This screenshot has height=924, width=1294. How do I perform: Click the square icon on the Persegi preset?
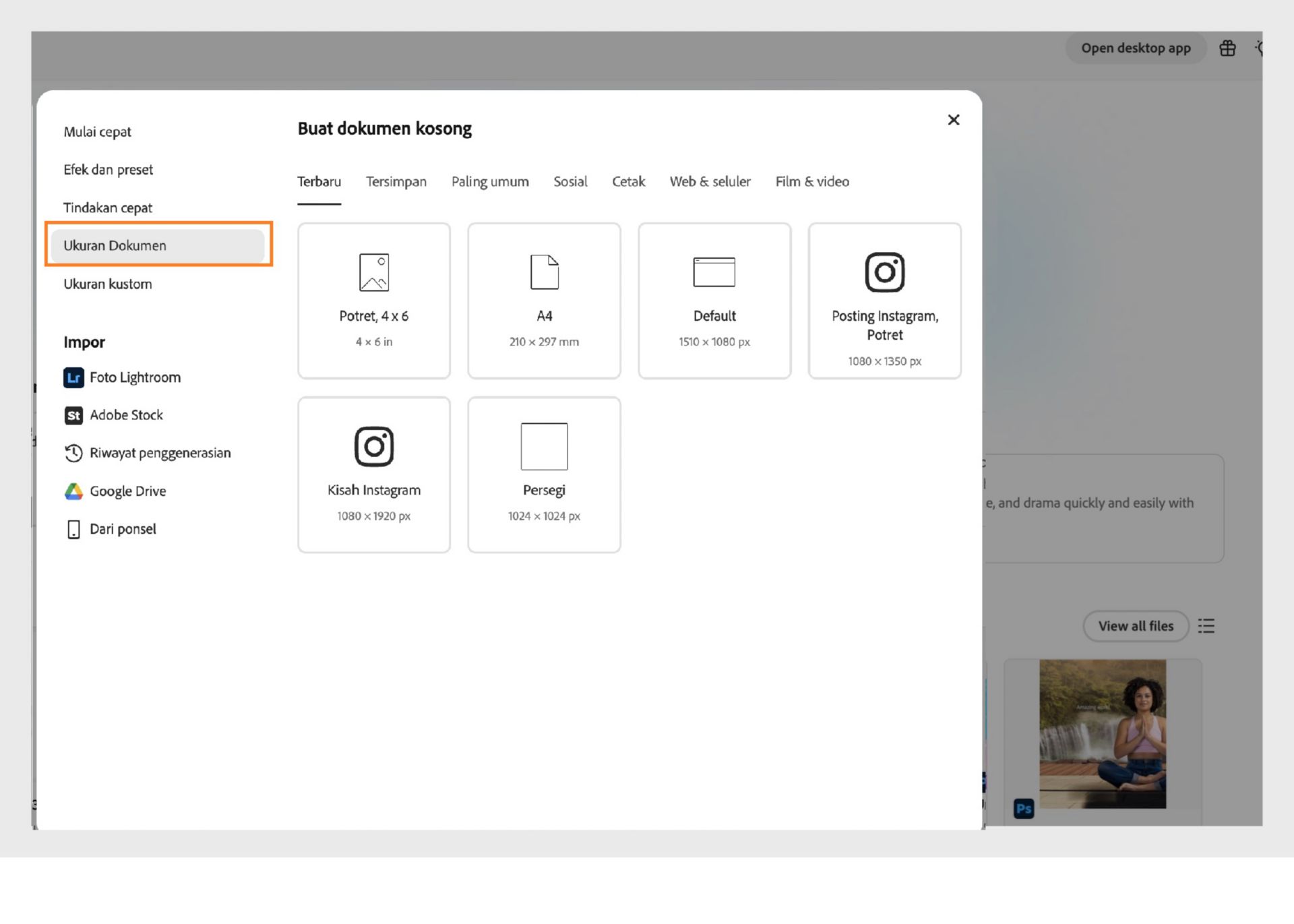pos(545,446)
